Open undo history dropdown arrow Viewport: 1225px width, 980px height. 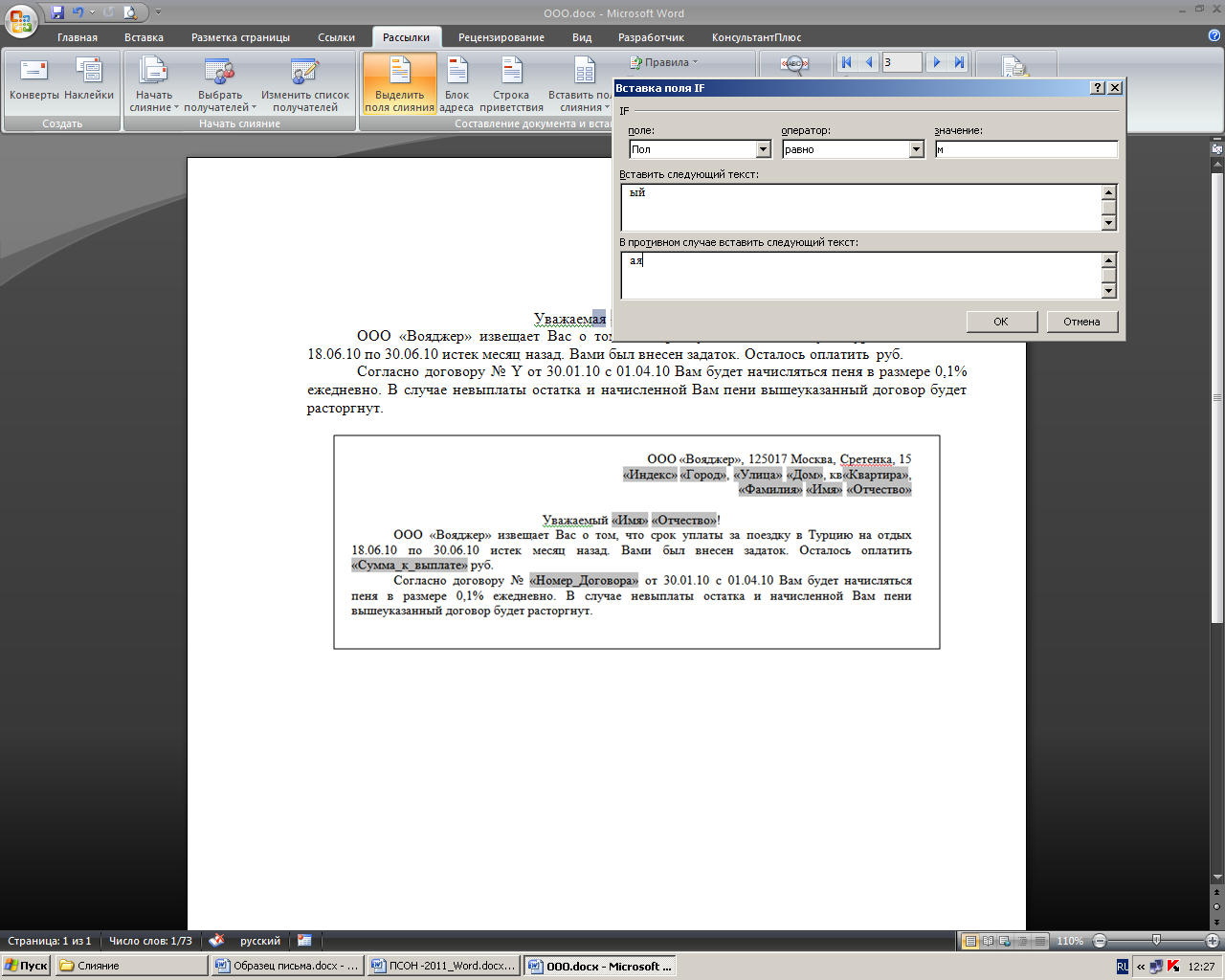[x=93, y=12]
